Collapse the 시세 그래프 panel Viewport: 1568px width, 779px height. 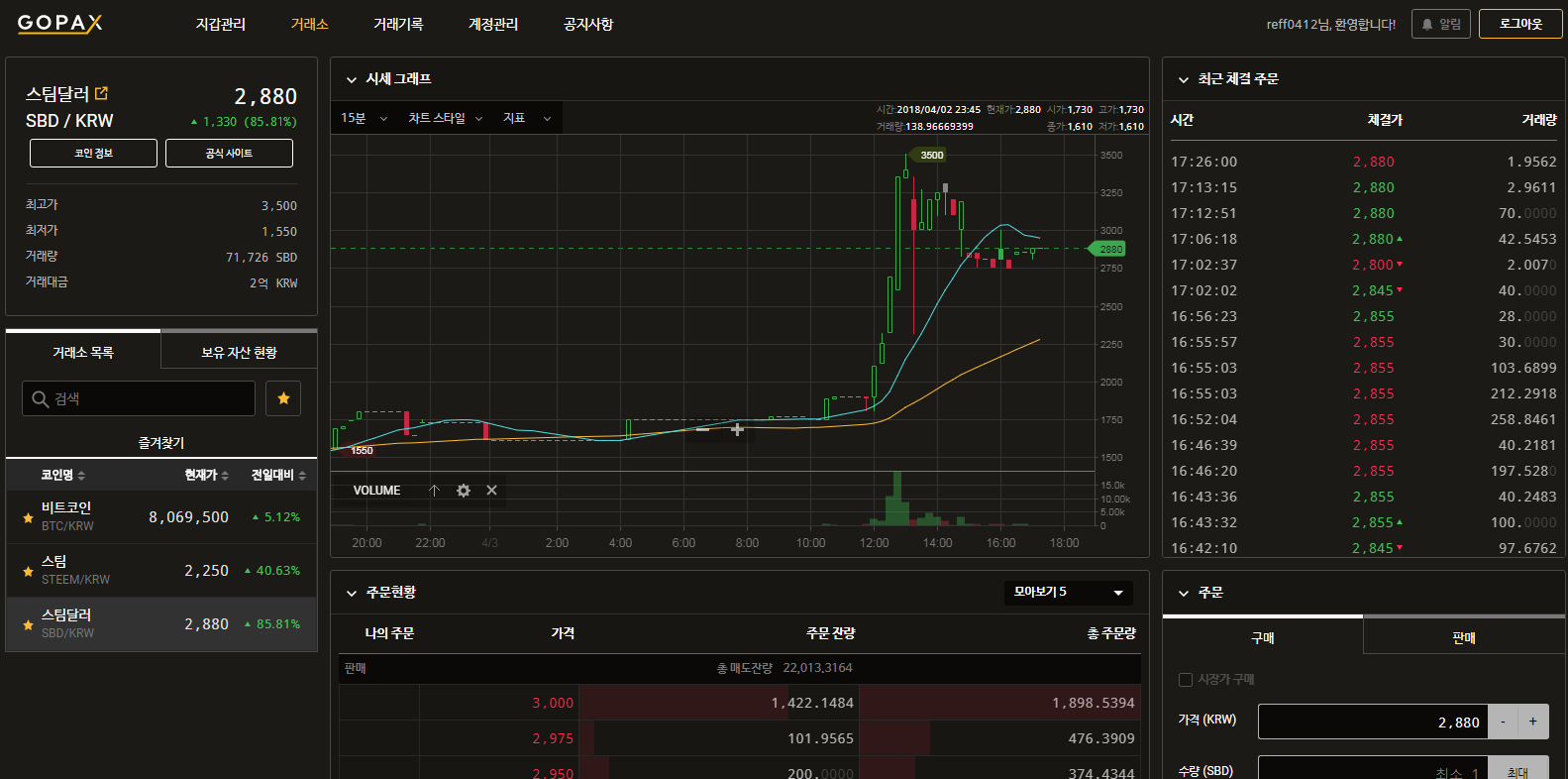351,79
